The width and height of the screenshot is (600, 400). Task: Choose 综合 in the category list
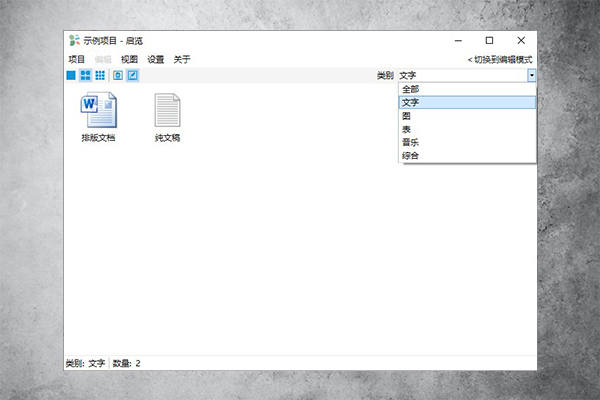467,155
